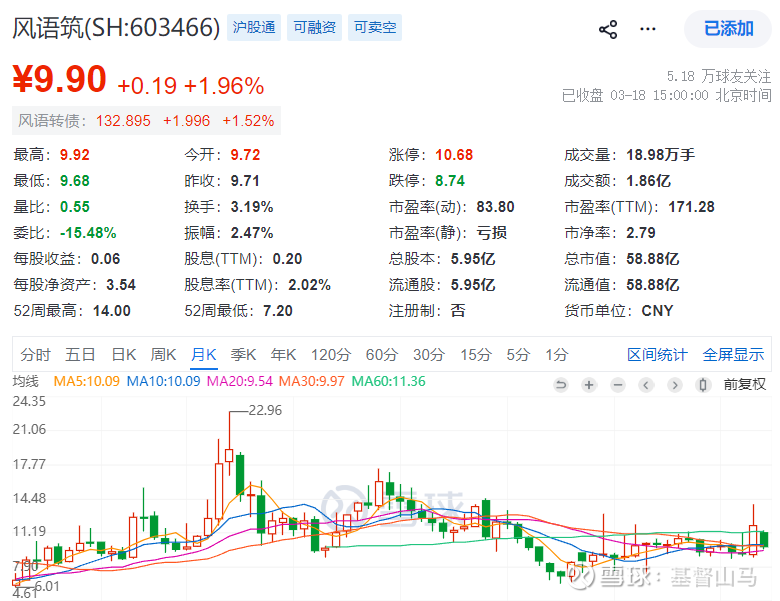Click 市盈率(TTM) value 171.28

coord(691,206)
